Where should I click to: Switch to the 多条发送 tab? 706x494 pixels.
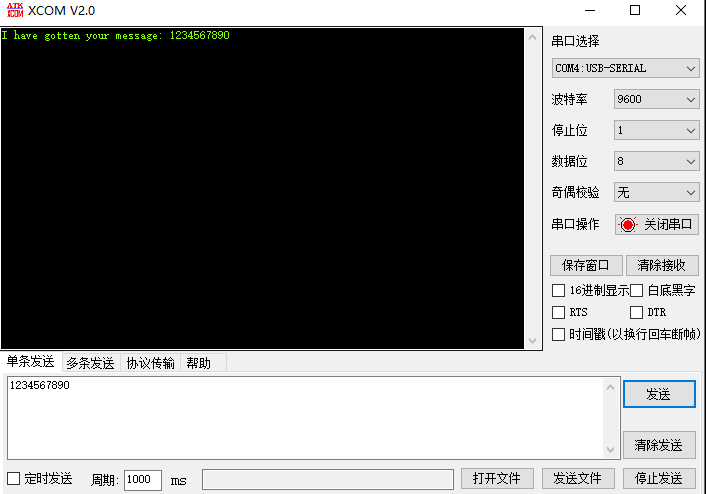[x=90, y=363]
